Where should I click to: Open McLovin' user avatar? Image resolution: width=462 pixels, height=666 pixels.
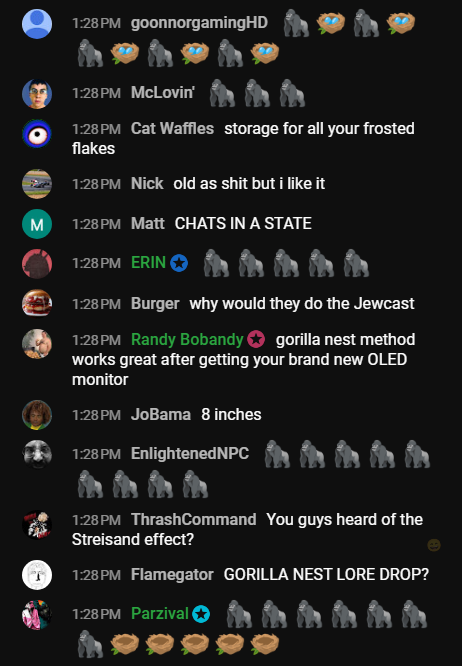[x=37, y=94]
